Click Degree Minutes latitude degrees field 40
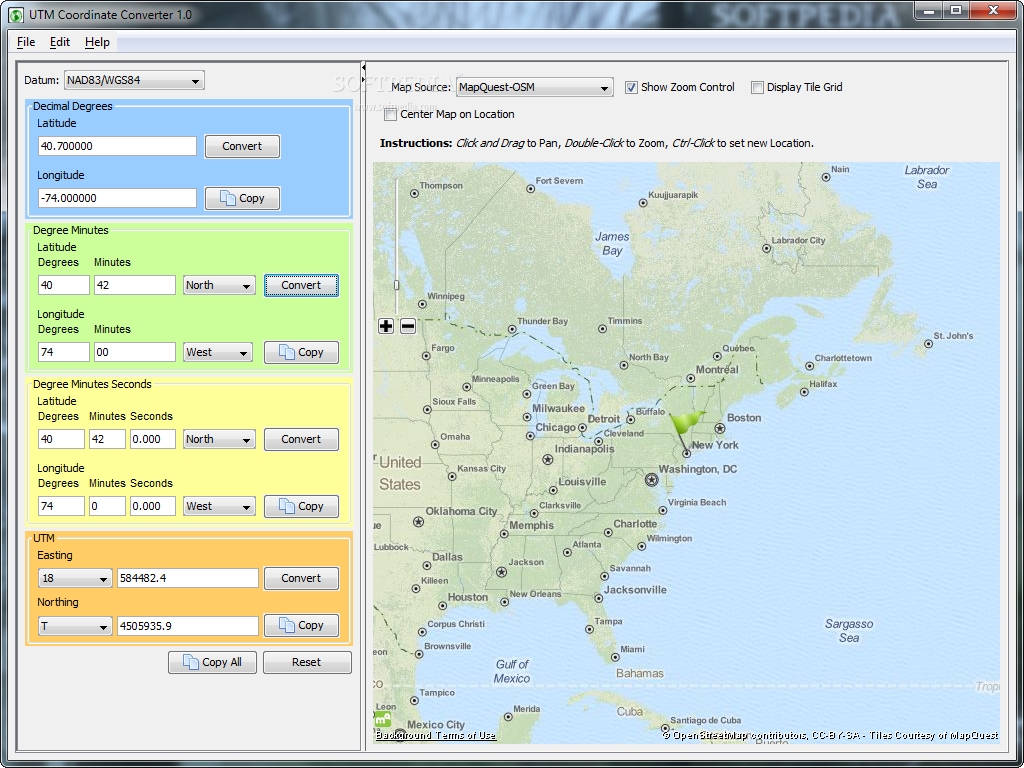Viewport: 1024px width, 768px height. (x=64, y=285)
